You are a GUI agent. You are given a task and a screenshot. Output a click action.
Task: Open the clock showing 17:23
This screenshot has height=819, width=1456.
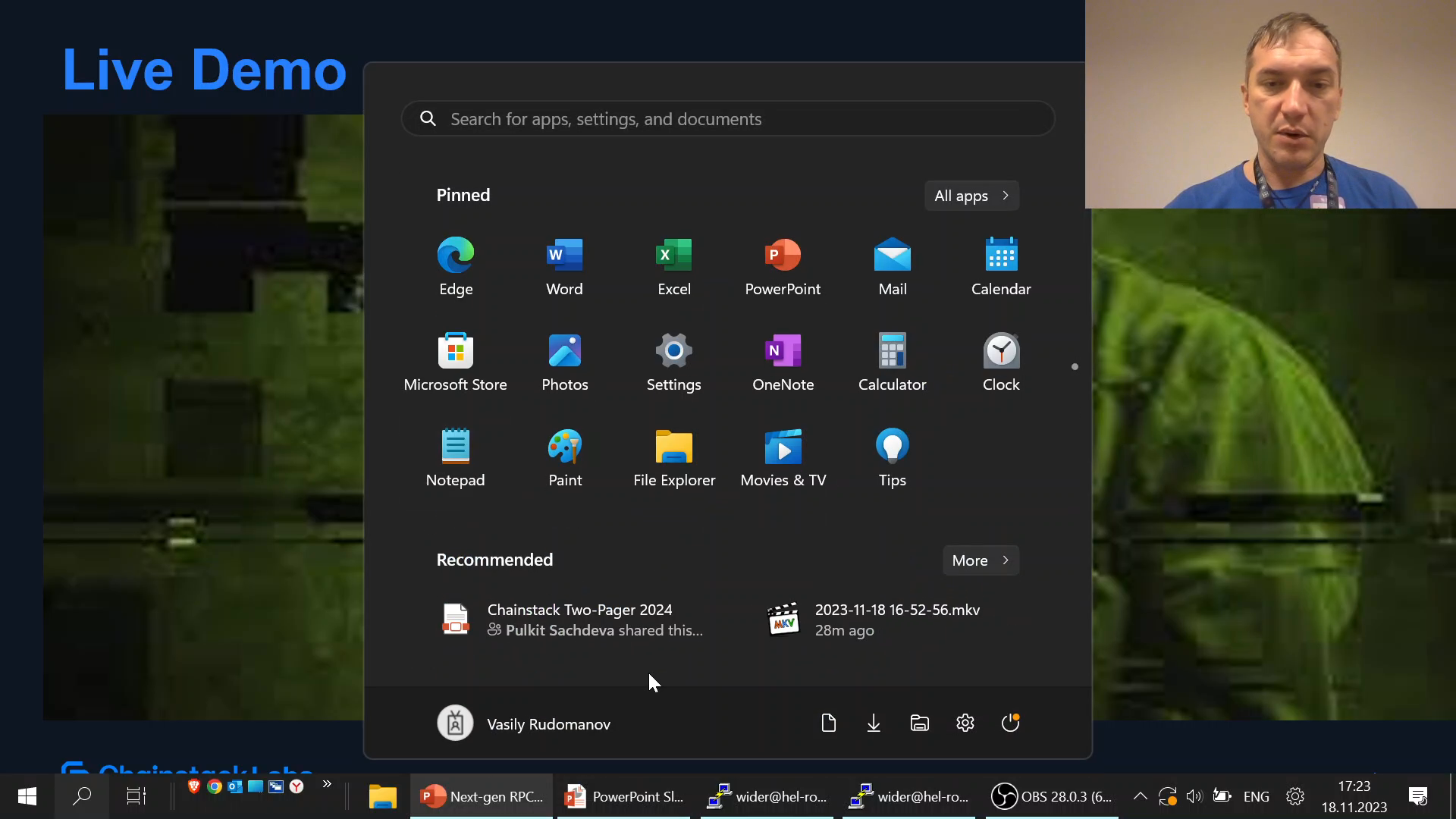click(x=1354, y=796)
